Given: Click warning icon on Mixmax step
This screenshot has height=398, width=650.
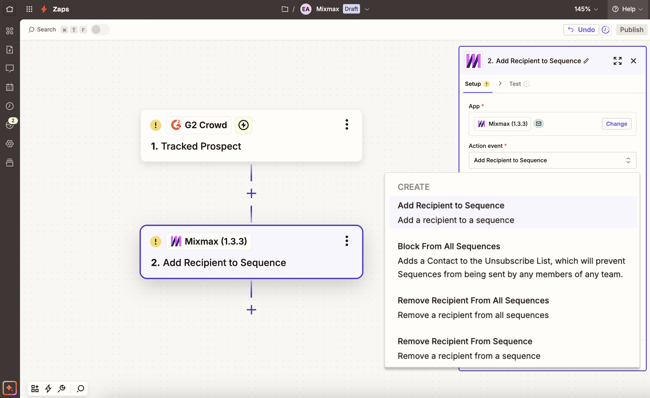Looking at the screenshot, I should coord(155,241).
